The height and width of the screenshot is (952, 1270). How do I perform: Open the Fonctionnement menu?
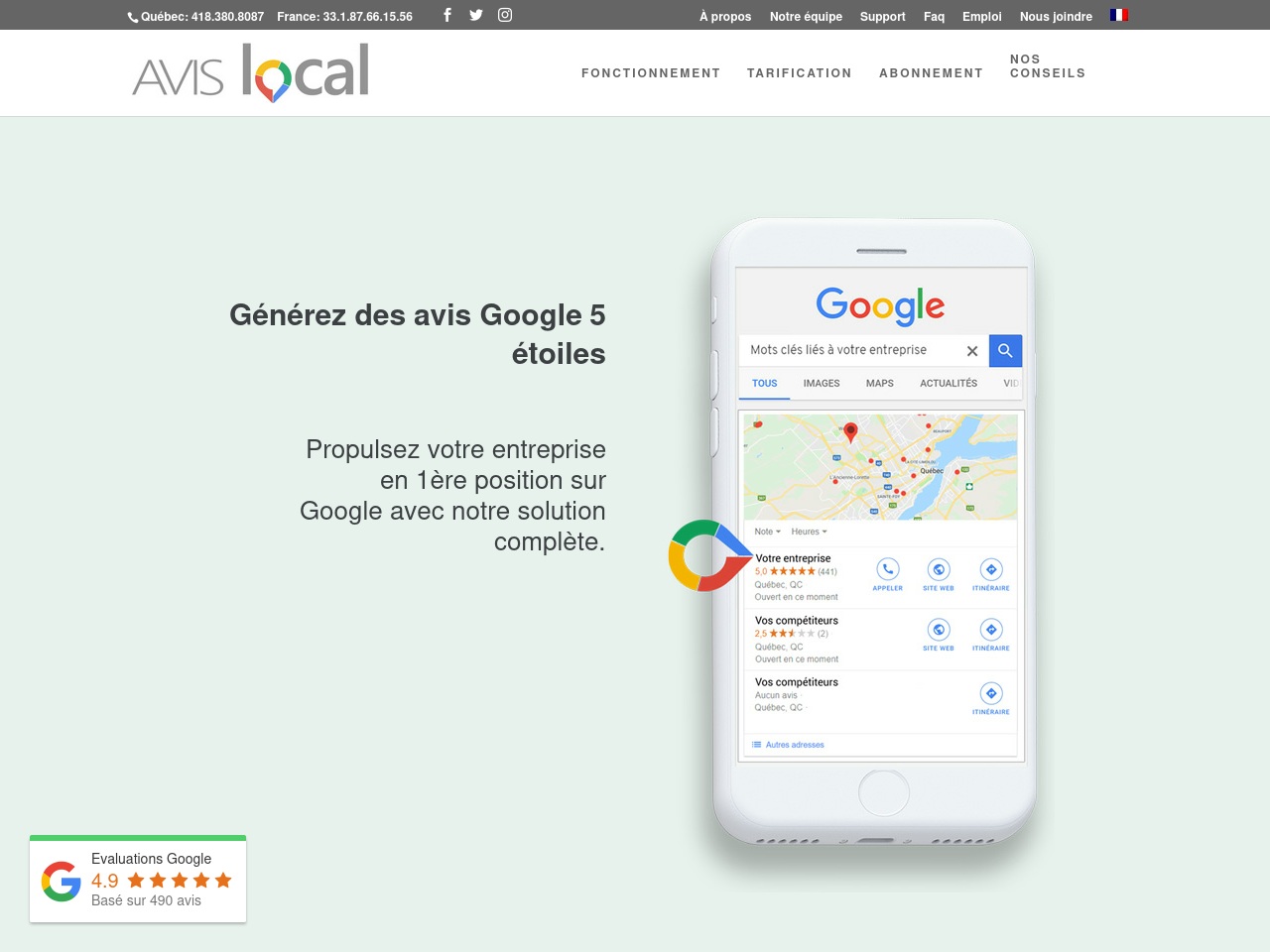(x=651, y=73)
